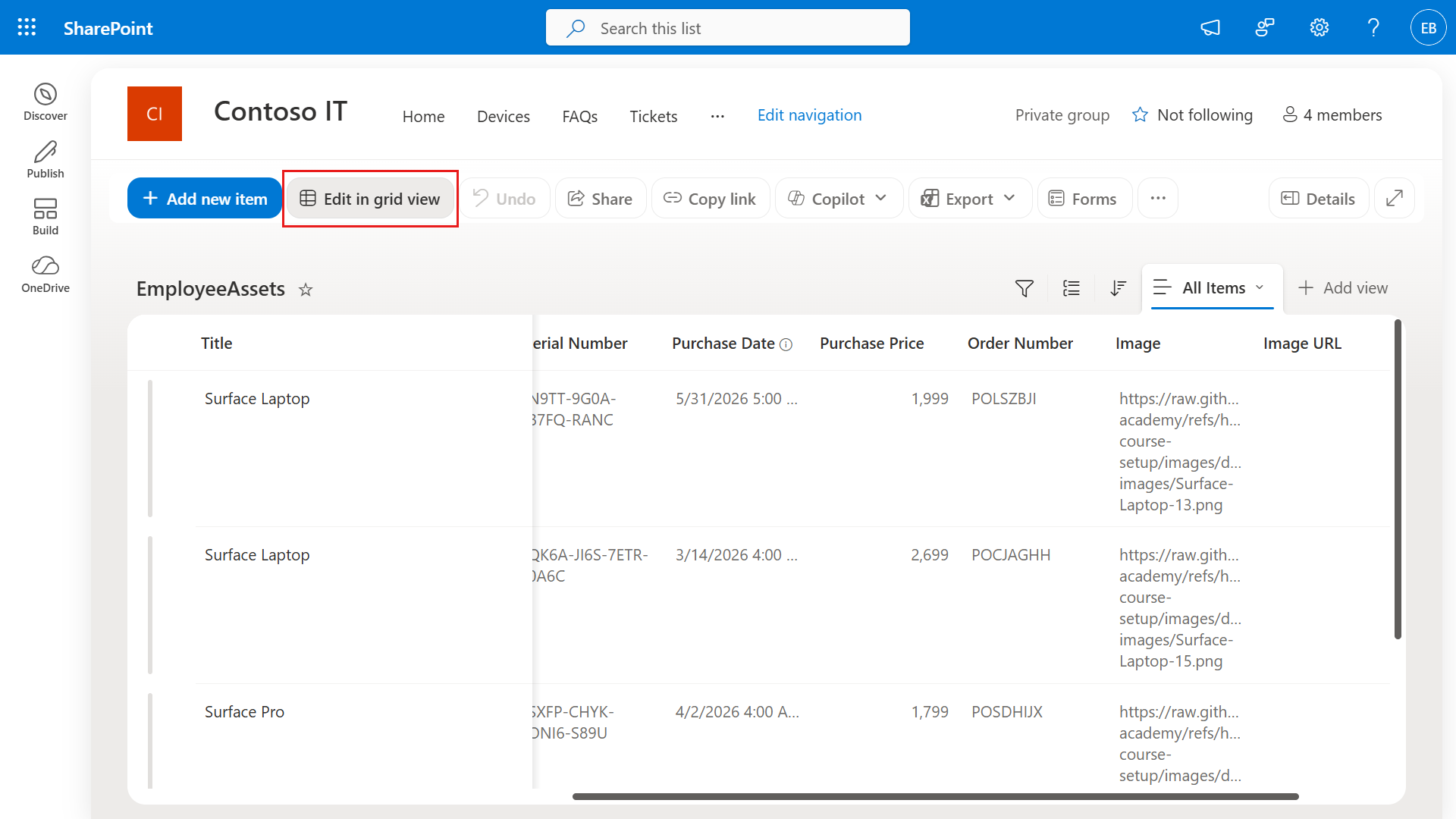Click the SharePoint home link
This screenshot has height=819, width=1456.
(108, 28)
